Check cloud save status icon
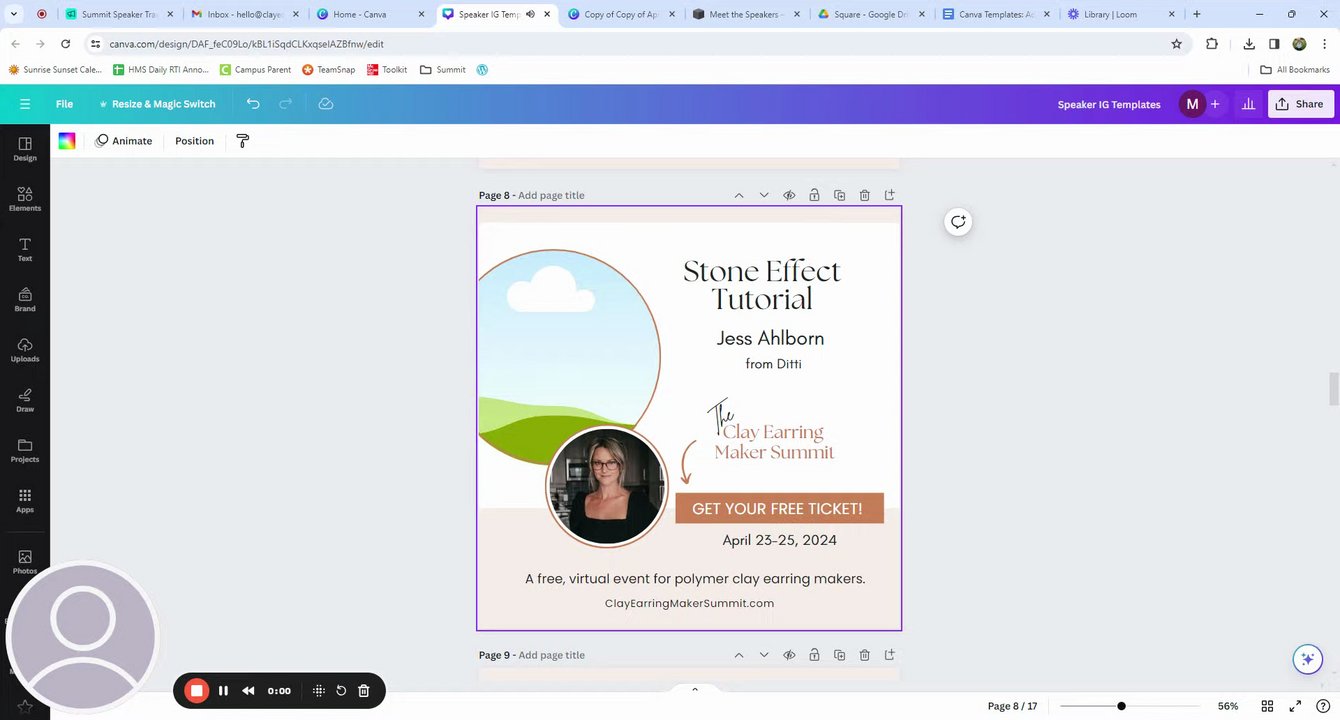Screen dimensions: 1340x720 pyautogui.click(x=325, y=104)
